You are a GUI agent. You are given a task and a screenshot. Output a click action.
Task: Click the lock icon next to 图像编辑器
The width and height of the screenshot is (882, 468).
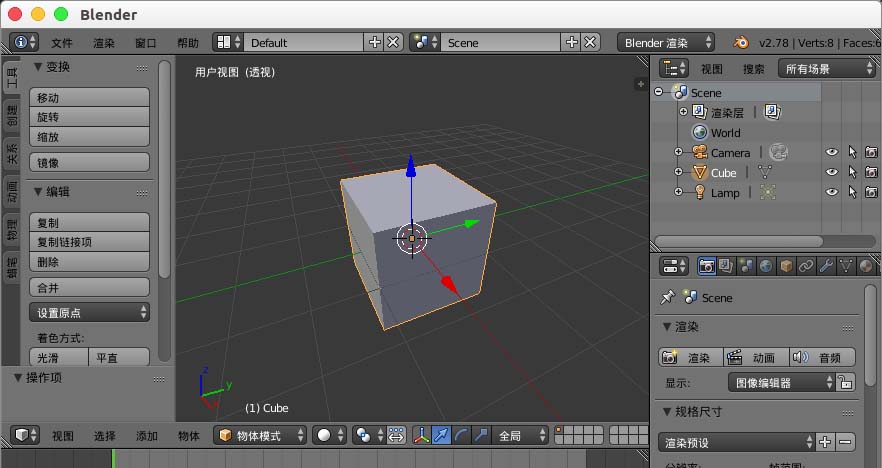[845, 382]
